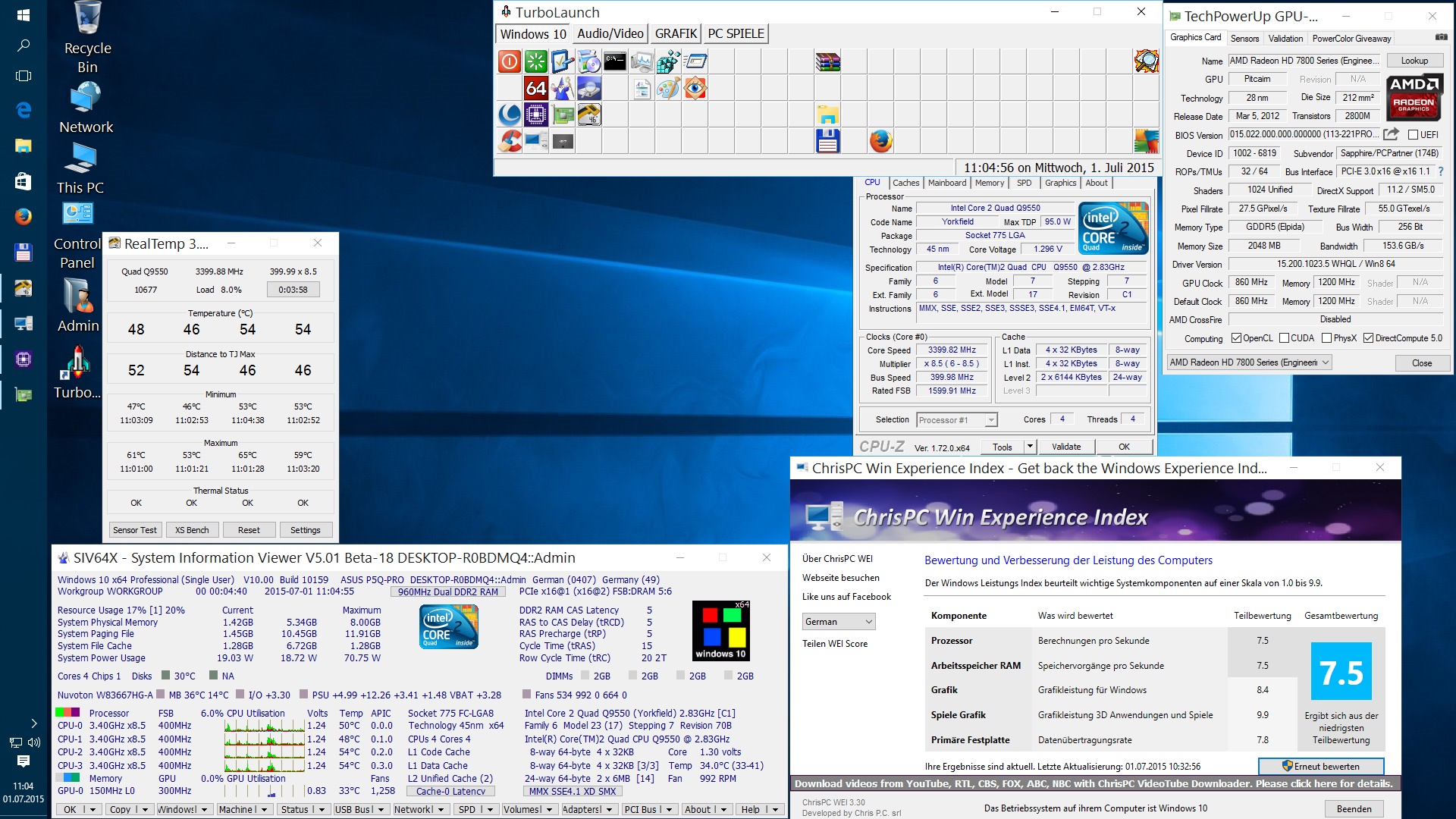Click the GPU-Z BIOS export share icon
Image resolution: width=1456 pixels, height=819 pixels.
[x=1391, y=134]
